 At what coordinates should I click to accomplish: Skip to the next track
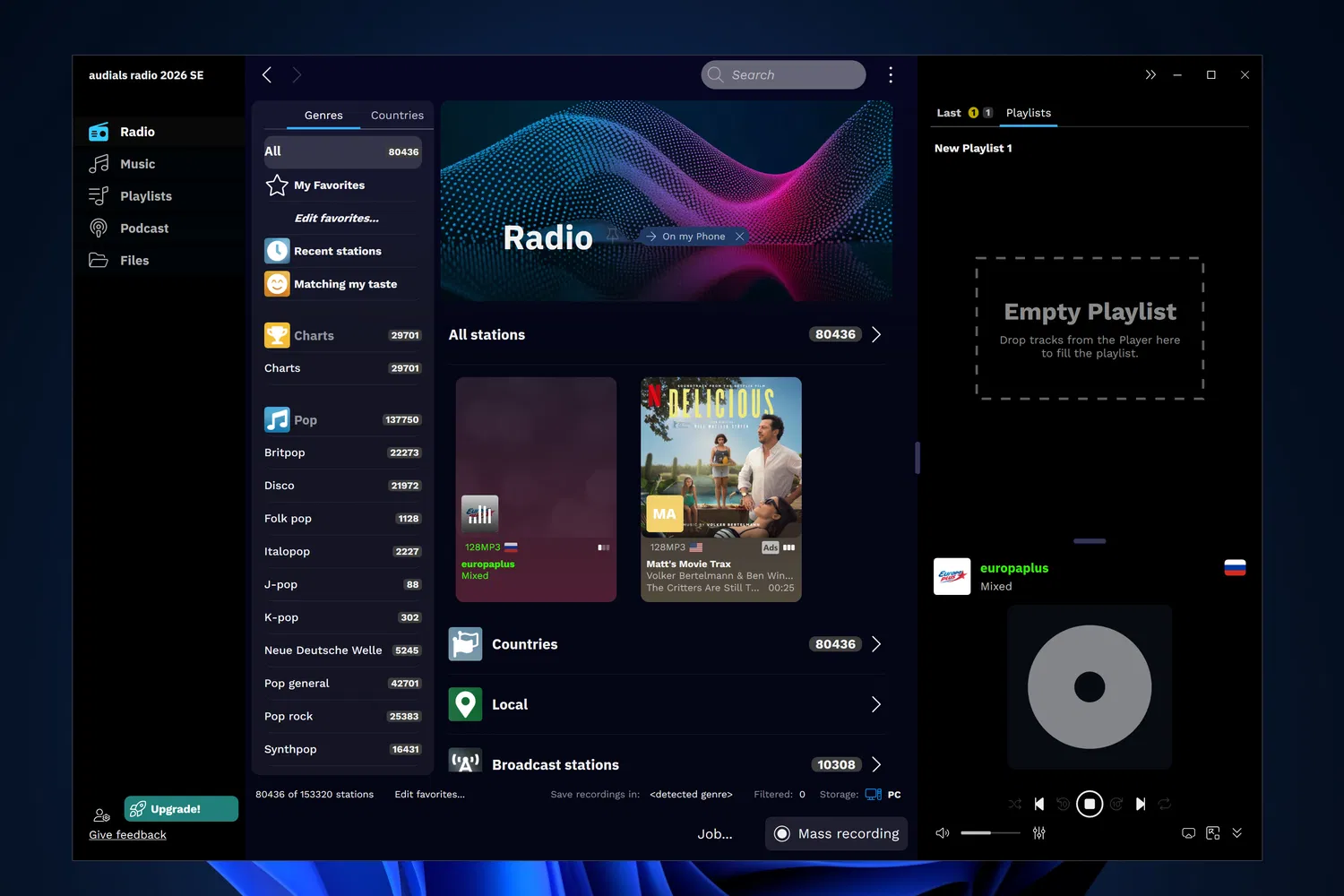1141,805
